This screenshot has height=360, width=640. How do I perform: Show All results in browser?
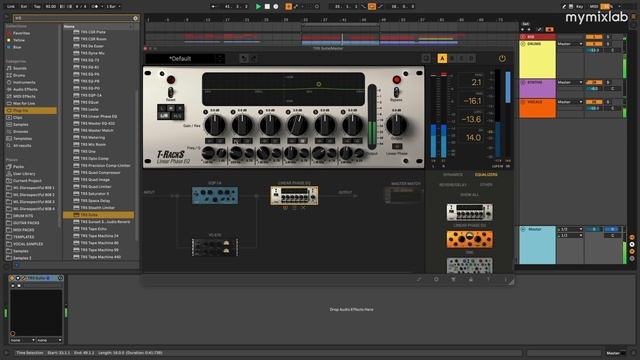(x=22, y=145)
